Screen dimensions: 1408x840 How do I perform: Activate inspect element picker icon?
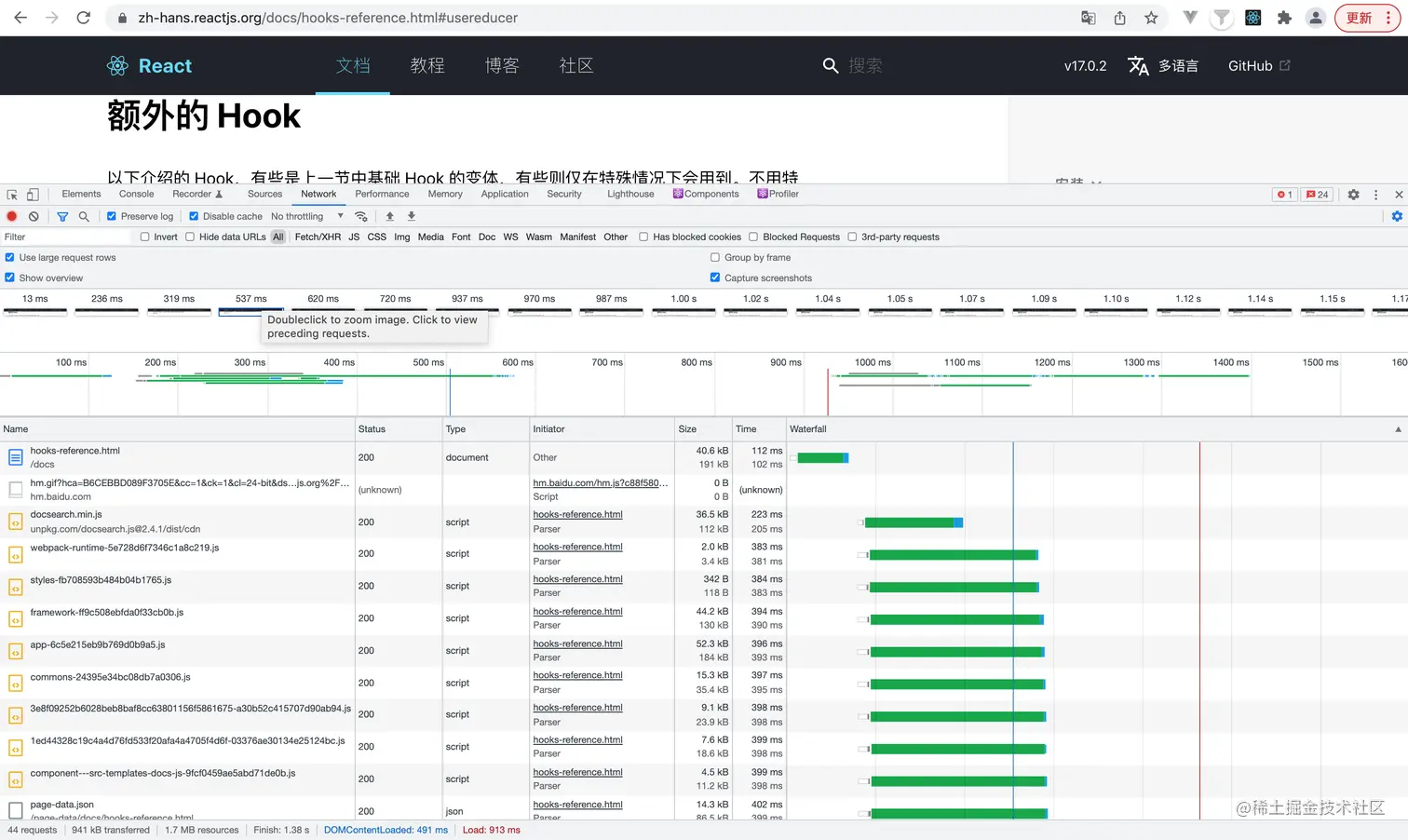coord(12,195)
